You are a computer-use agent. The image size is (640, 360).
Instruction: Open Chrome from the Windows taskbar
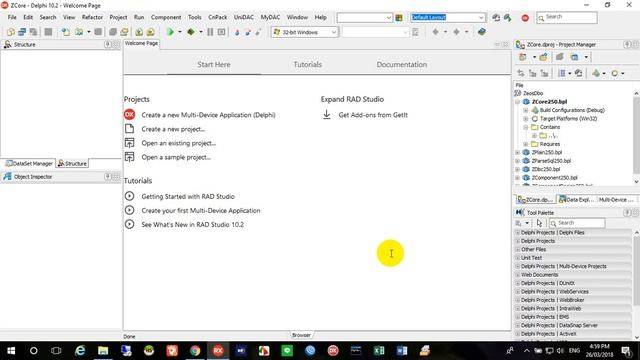pyautogui.click(x=195, y=350)
